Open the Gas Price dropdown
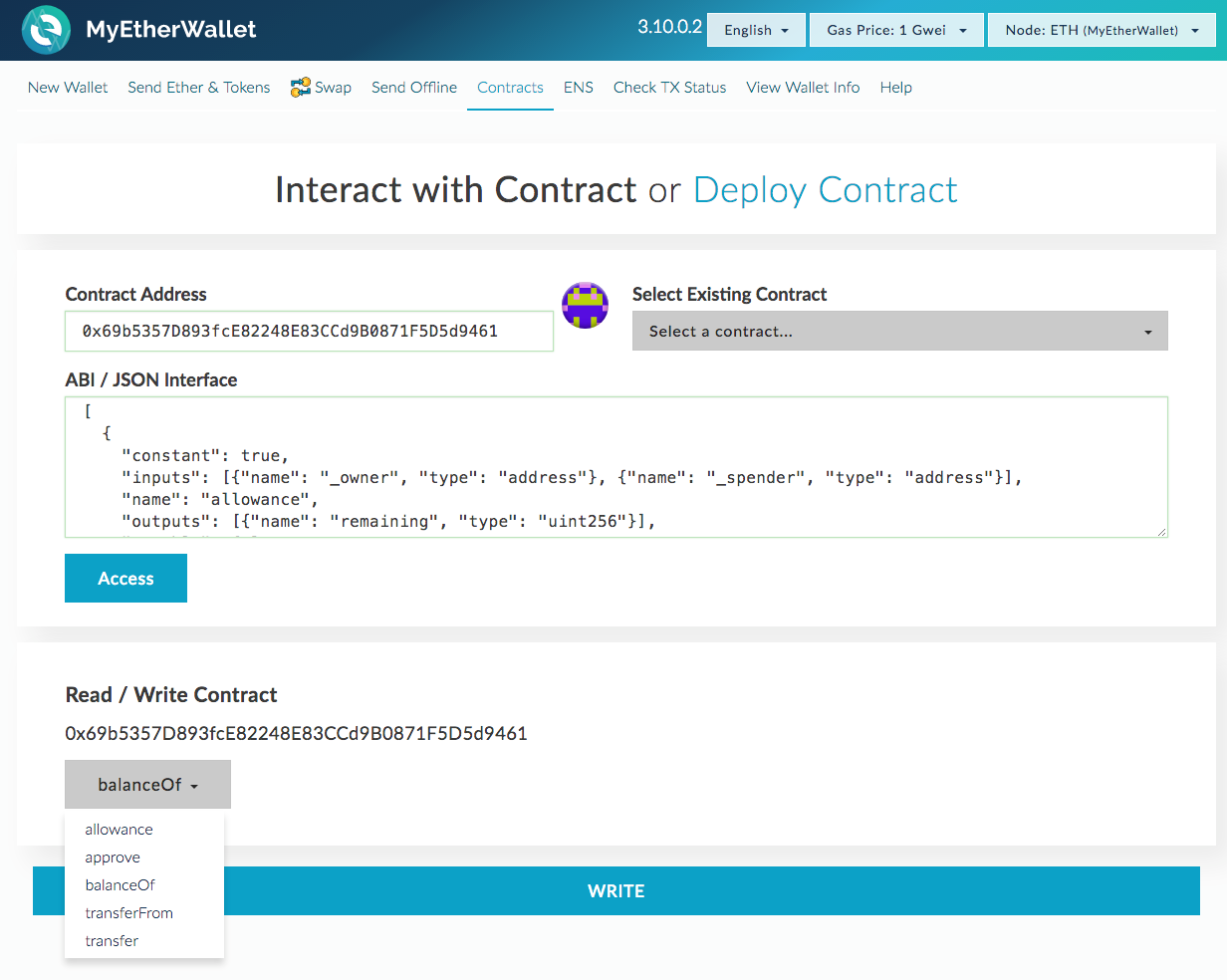The image size is (1227, 980). coord(896,30)
